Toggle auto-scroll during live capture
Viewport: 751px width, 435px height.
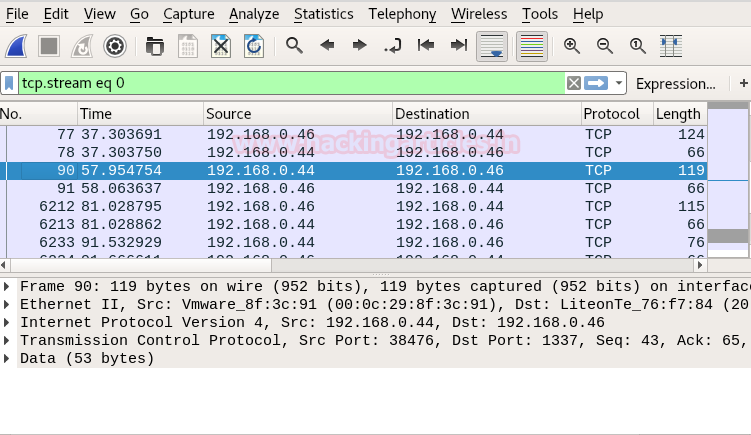point(492,46)
